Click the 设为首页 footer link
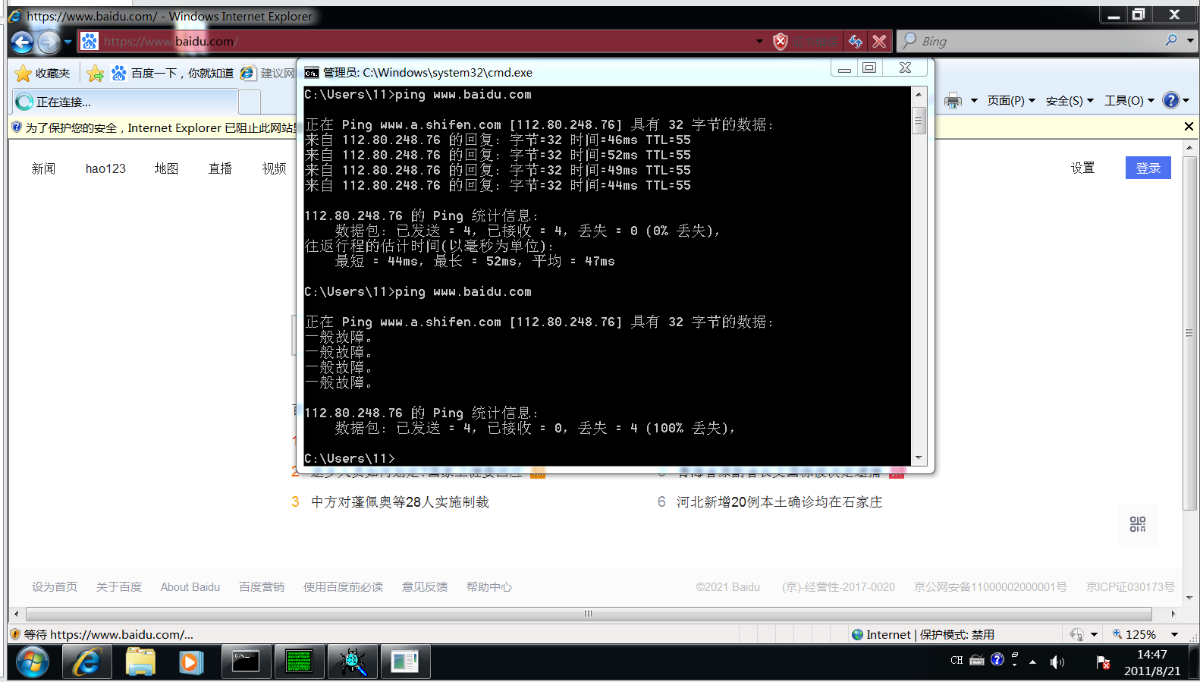This screenshot has width=1200, height=682. 55,587
